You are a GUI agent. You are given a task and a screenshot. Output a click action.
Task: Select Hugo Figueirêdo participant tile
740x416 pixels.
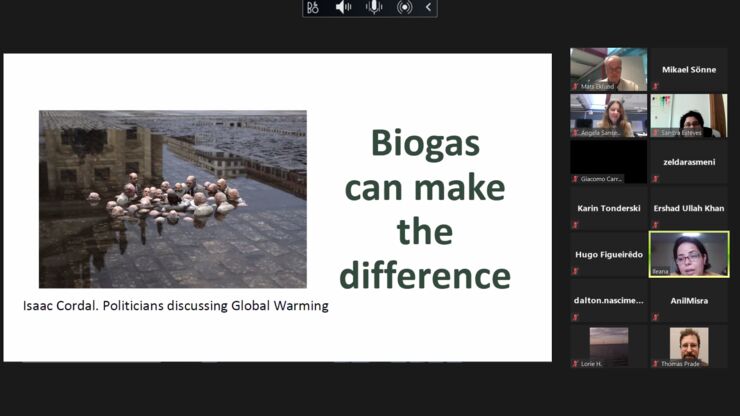click(x=608, y=255)
